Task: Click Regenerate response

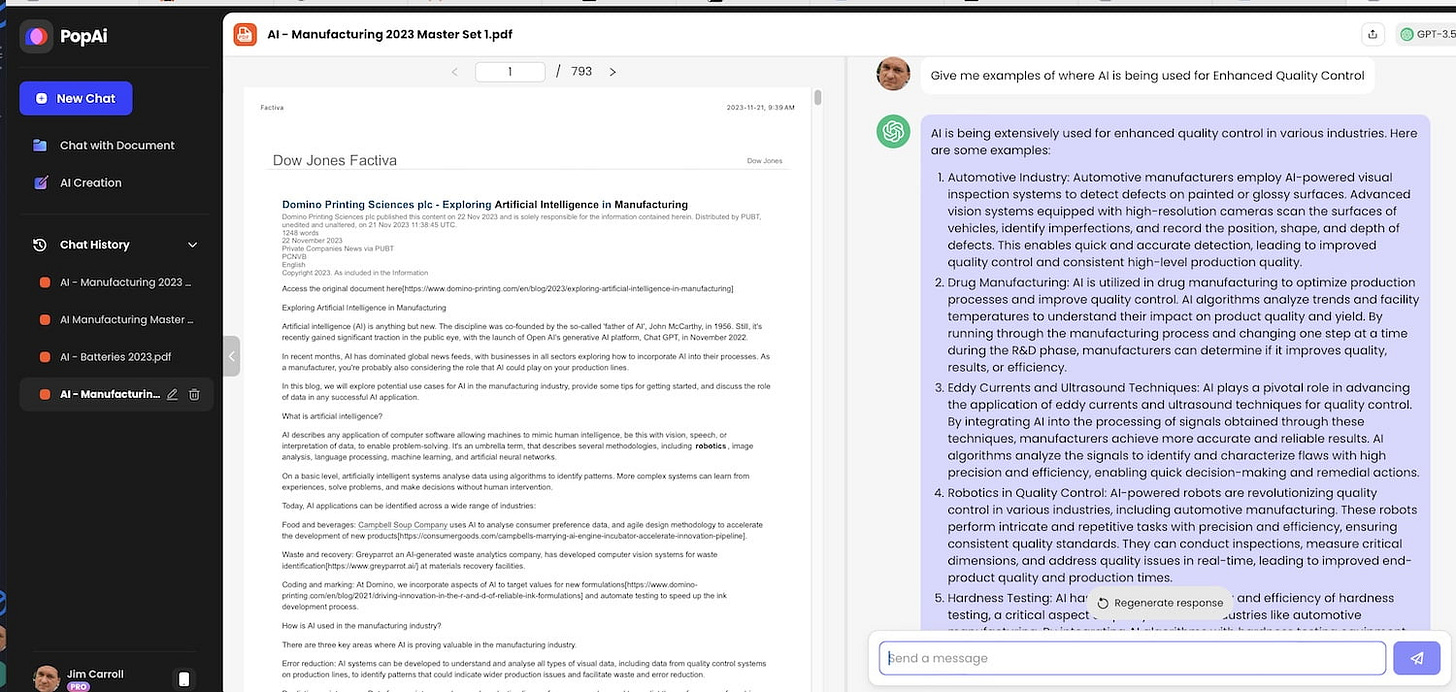Action: (1159, 603)
